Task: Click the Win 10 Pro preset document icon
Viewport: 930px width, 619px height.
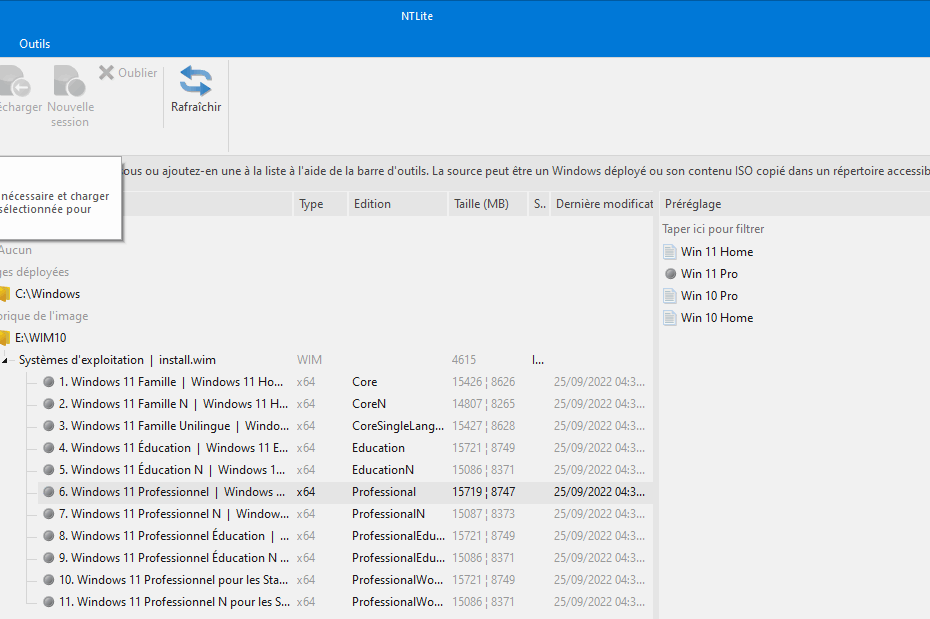Action: 670,296
